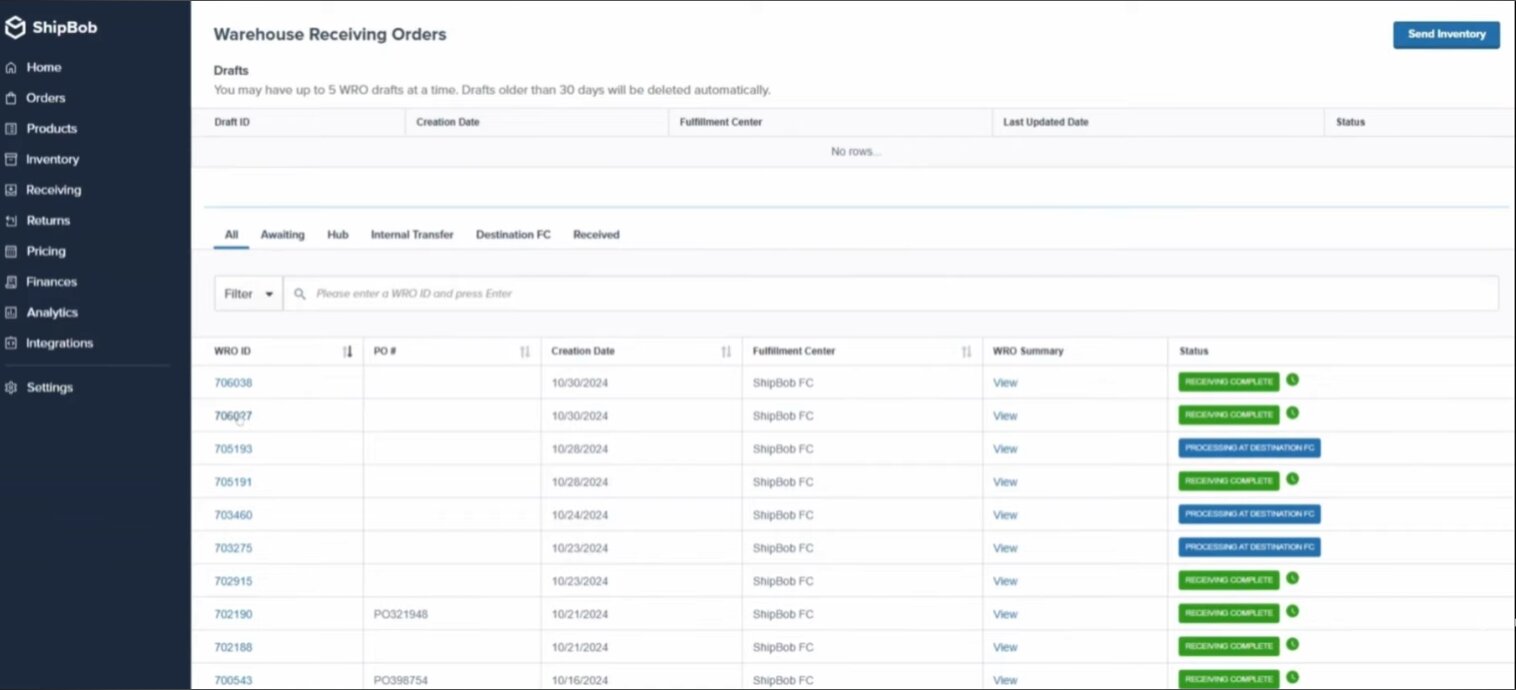Sort by Creation Date column arrows
1516x690 pixels.
coord(726,352)
